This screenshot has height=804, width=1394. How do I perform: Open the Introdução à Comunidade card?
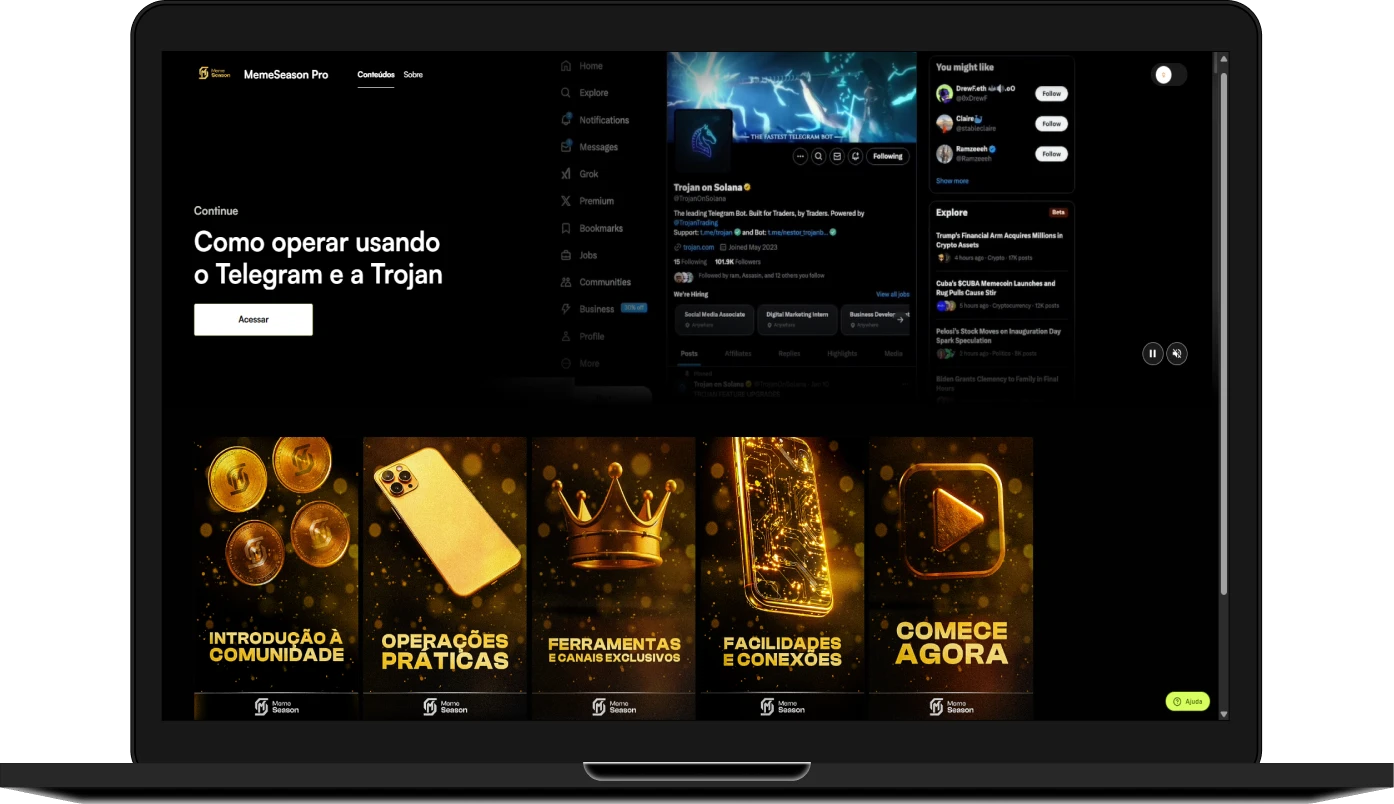tap(275, 578)
